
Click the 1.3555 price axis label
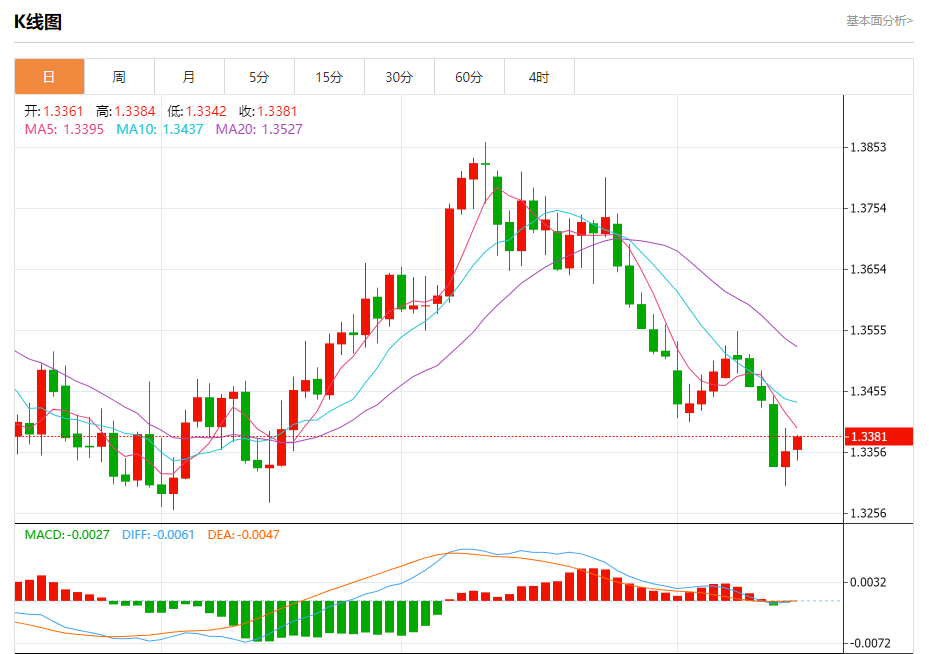(x=868, y=330)
